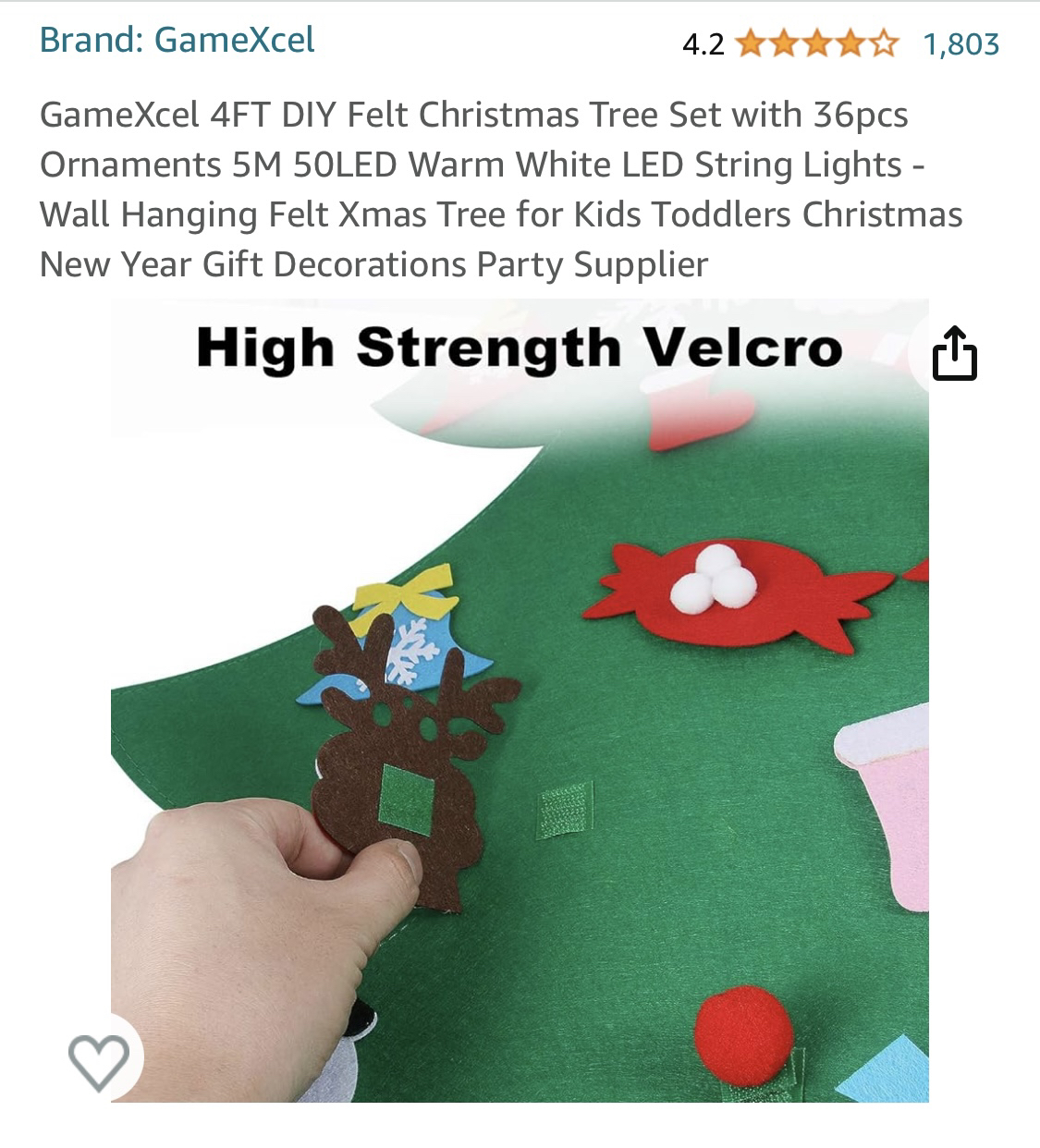The image size is (1040, 1148).
Task: Click the 4.2 rating number
Action: pyautogui.click(x=704, y=43)
